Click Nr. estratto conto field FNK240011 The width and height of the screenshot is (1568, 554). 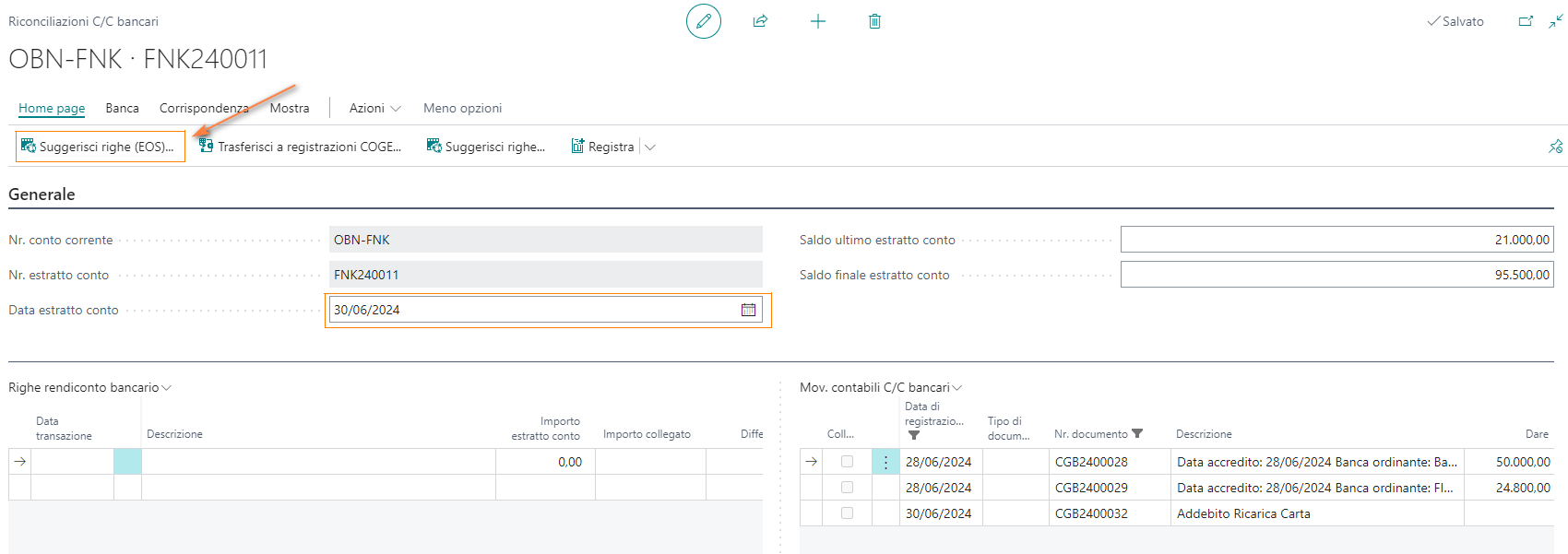546,275
